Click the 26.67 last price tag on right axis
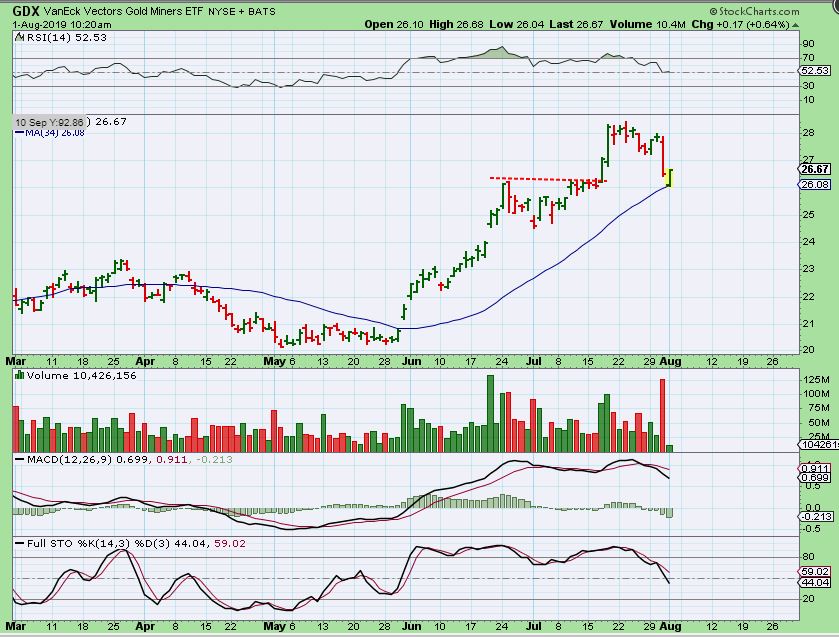Viewport: 839px width, 637px height. point(814,169)
